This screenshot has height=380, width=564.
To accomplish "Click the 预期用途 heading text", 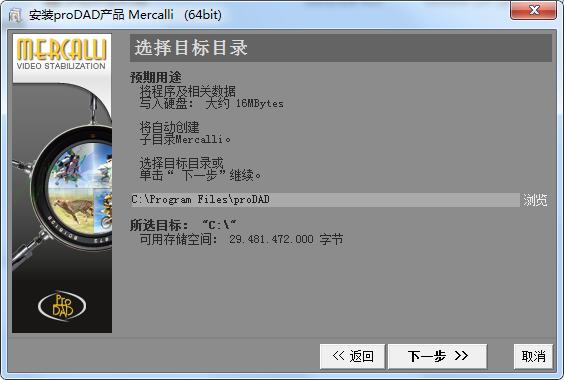I will pos(156,77).
